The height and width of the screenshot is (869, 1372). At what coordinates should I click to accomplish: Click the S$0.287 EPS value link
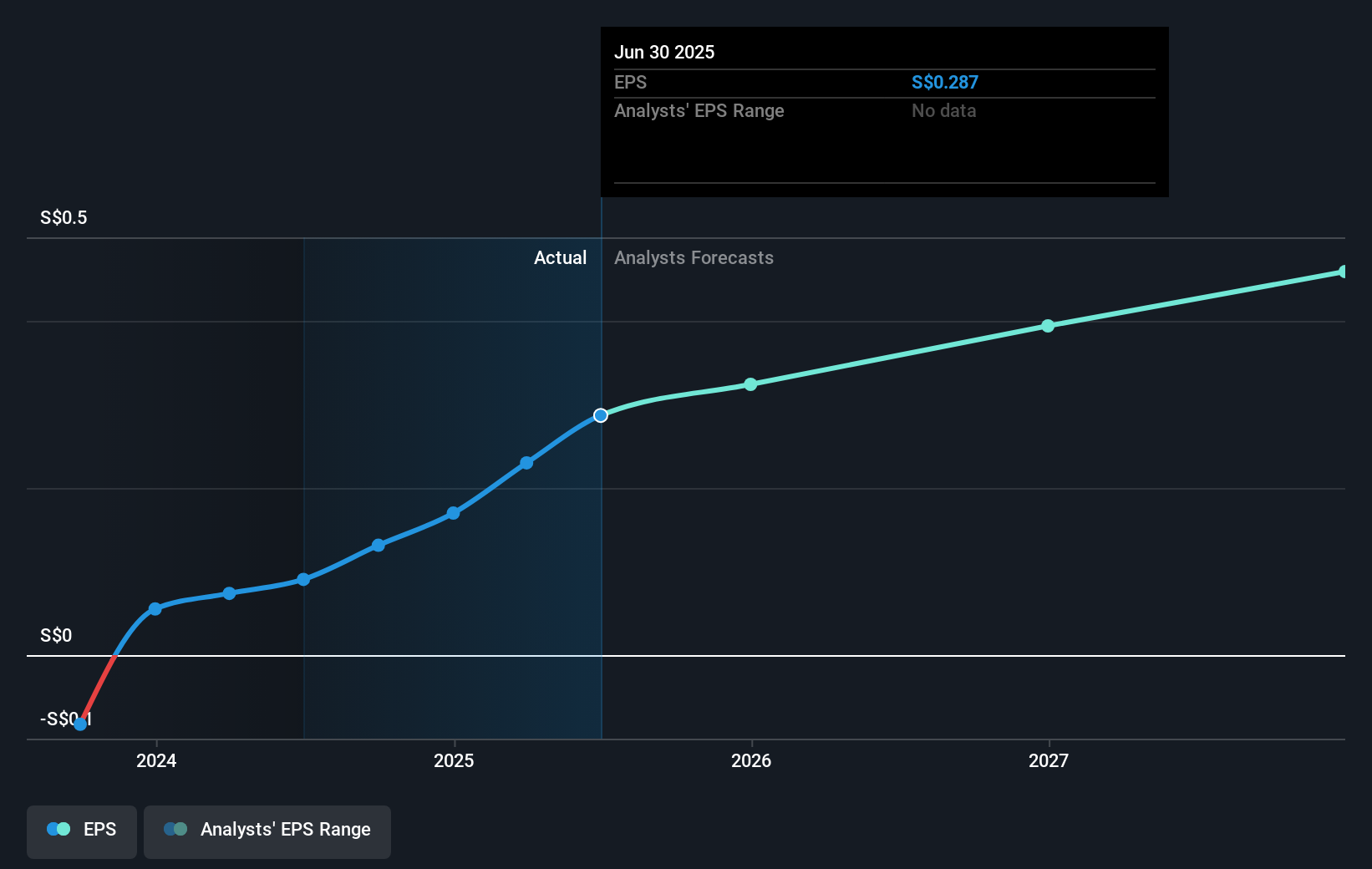[945, 82]
